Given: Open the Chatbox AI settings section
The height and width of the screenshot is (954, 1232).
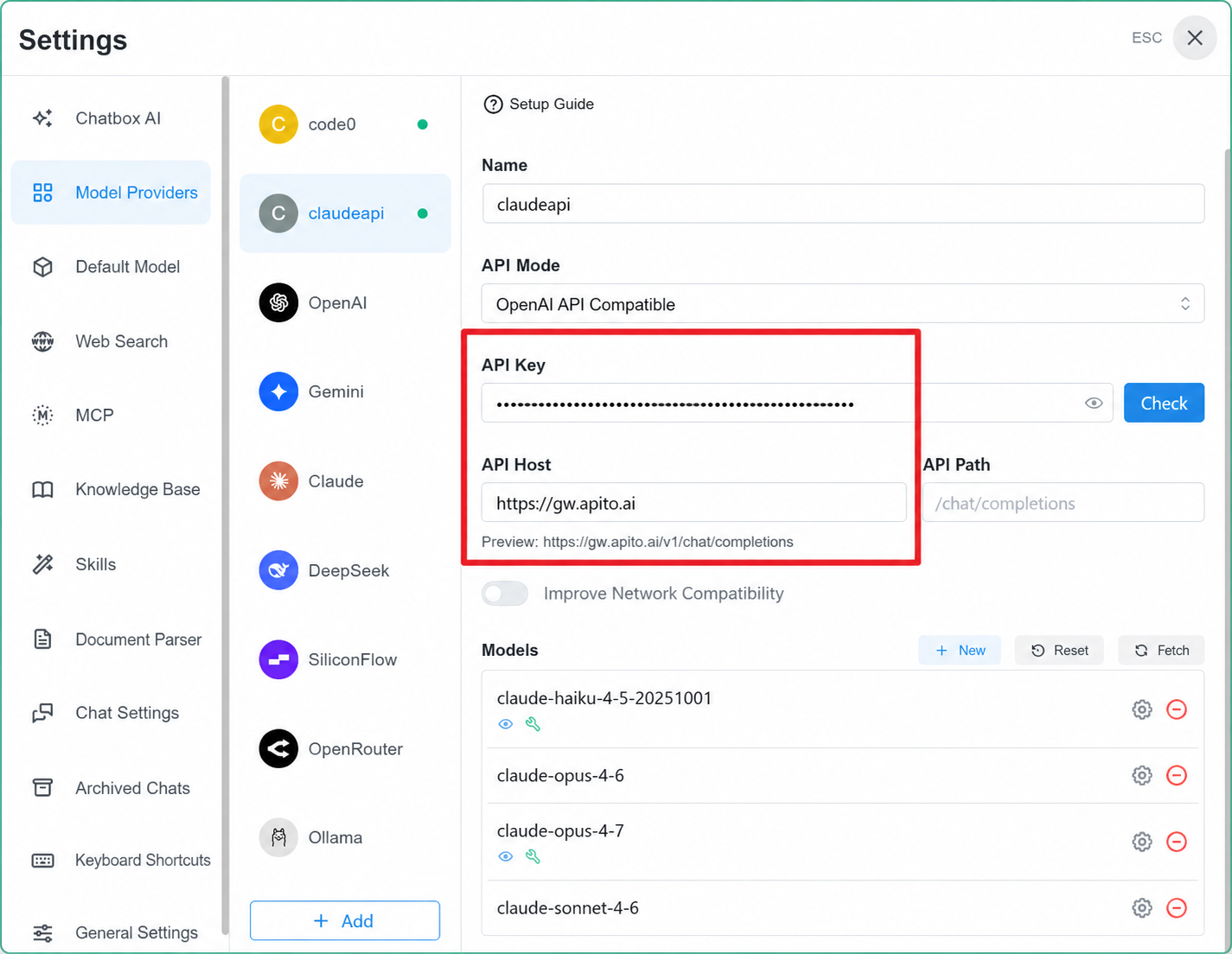Looking at the screenshot, I should tap(111, 118).
